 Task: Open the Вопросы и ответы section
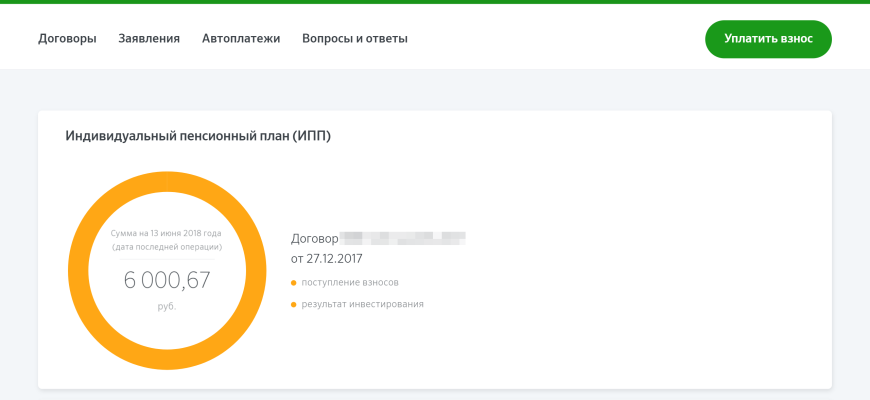(355, 39)
